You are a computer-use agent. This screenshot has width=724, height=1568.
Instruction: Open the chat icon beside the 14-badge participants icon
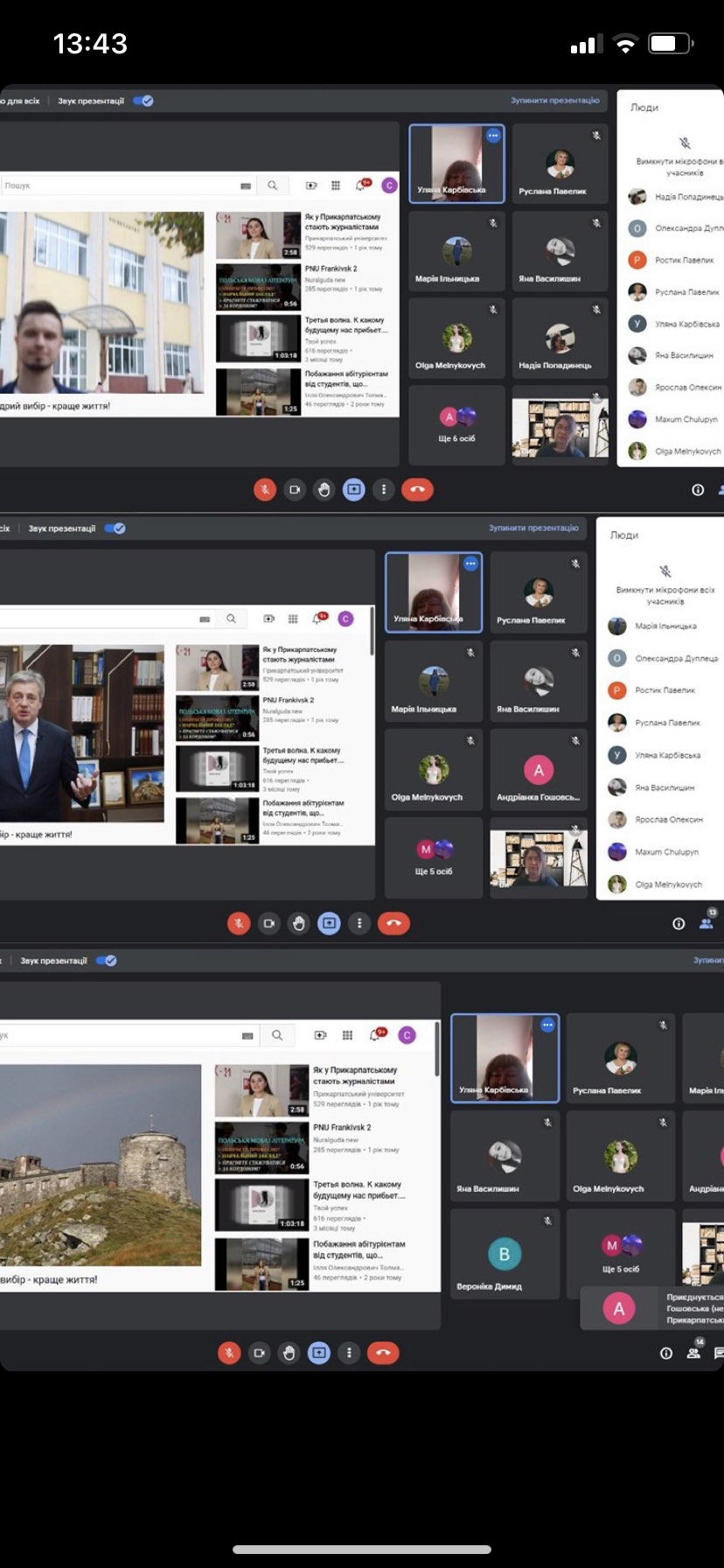point(719,1353)
